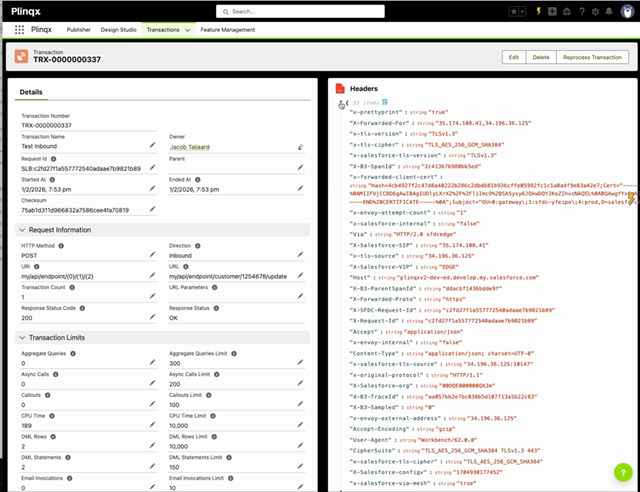Open the Setup gear icon

tap(596, 11)
